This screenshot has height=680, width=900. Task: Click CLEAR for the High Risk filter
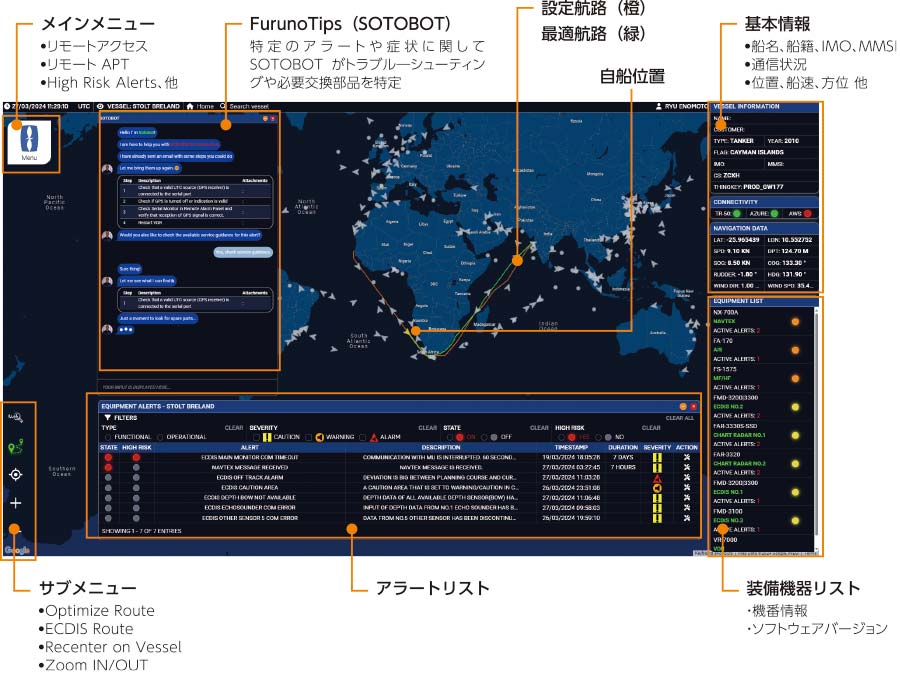pos(651,428)
